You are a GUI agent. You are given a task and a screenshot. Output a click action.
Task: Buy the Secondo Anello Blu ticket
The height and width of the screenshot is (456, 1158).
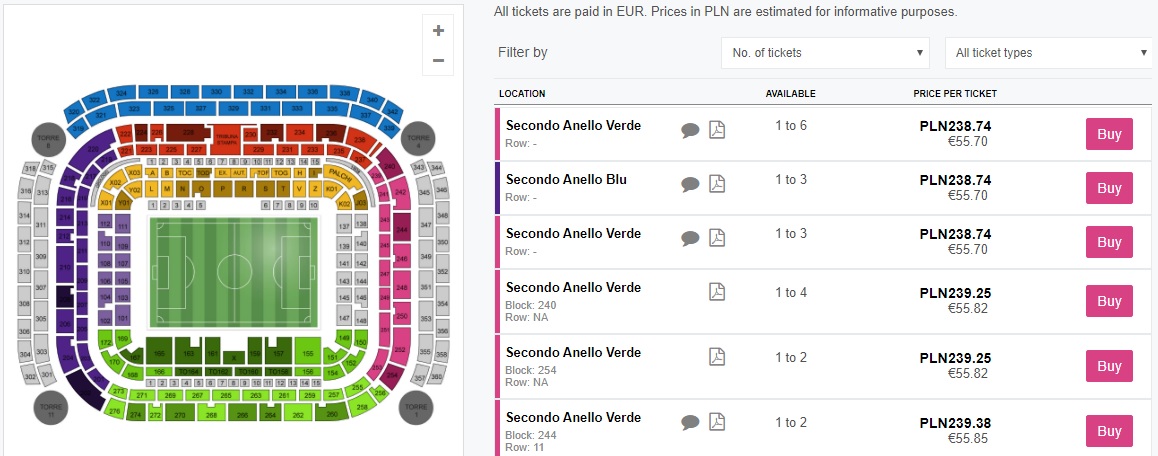pyautogui.click(x=1109, y=188)
